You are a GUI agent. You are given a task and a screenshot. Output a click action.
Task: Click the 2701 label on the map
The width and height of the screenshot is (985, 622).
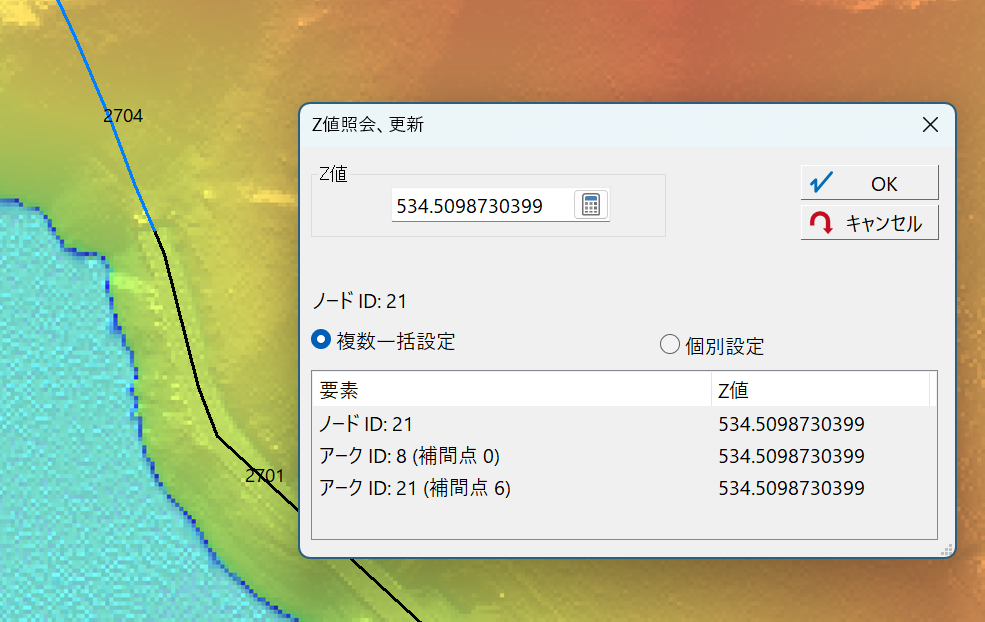pos(265,476)
